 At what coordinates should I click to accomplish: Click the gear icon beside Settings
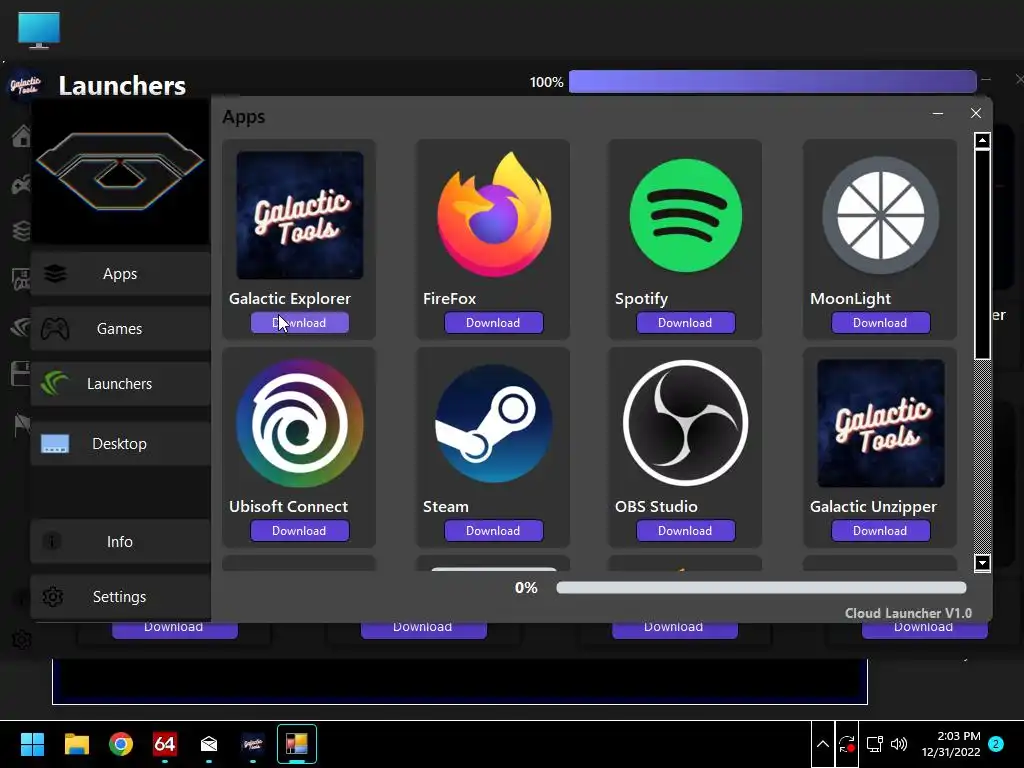pyautogui.click(x=52, y=596)
